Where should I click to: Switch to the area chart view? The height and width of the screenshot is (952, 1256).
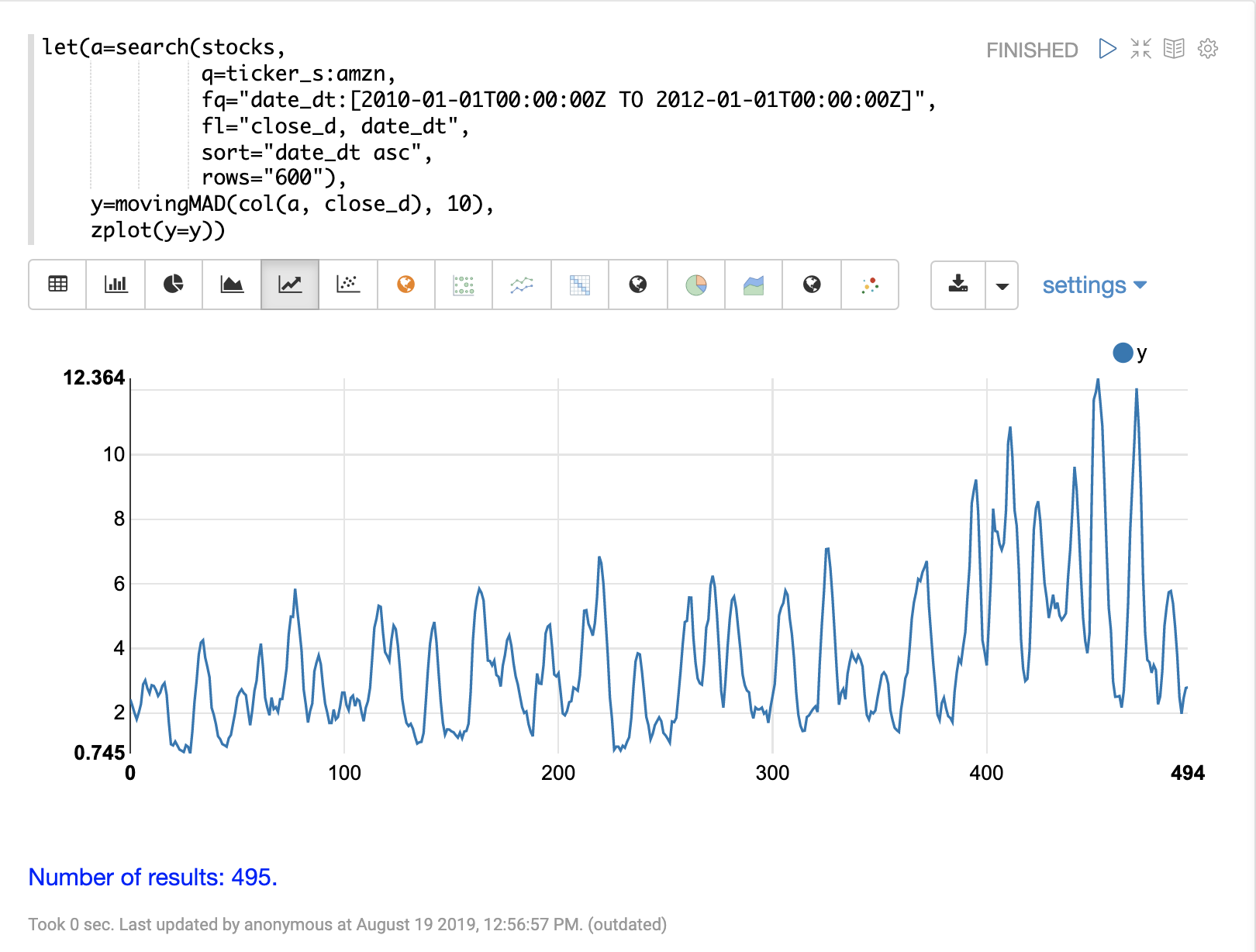point(232,285)
